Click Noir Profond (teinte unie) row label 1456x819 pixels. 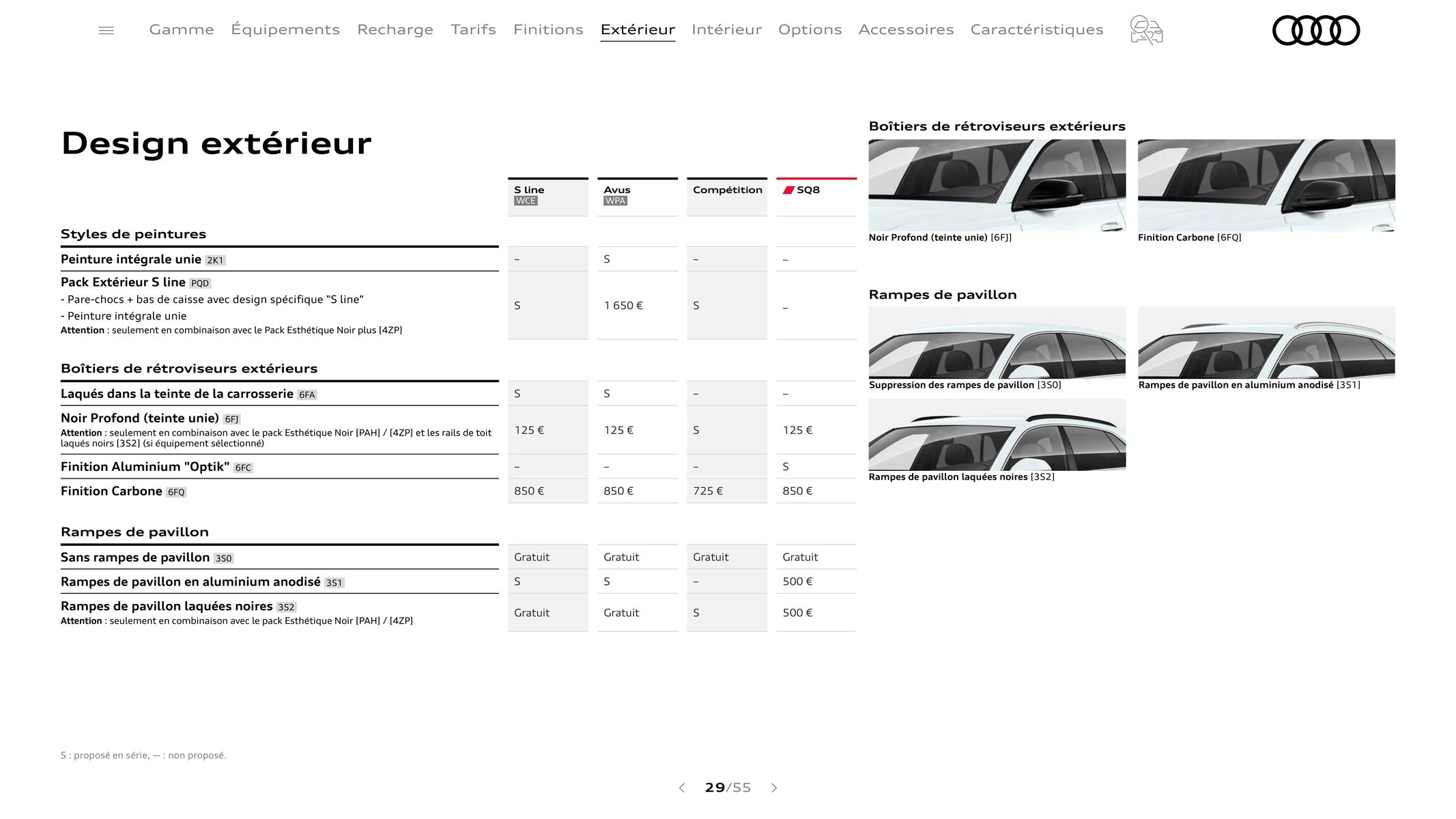click(140, 418)
